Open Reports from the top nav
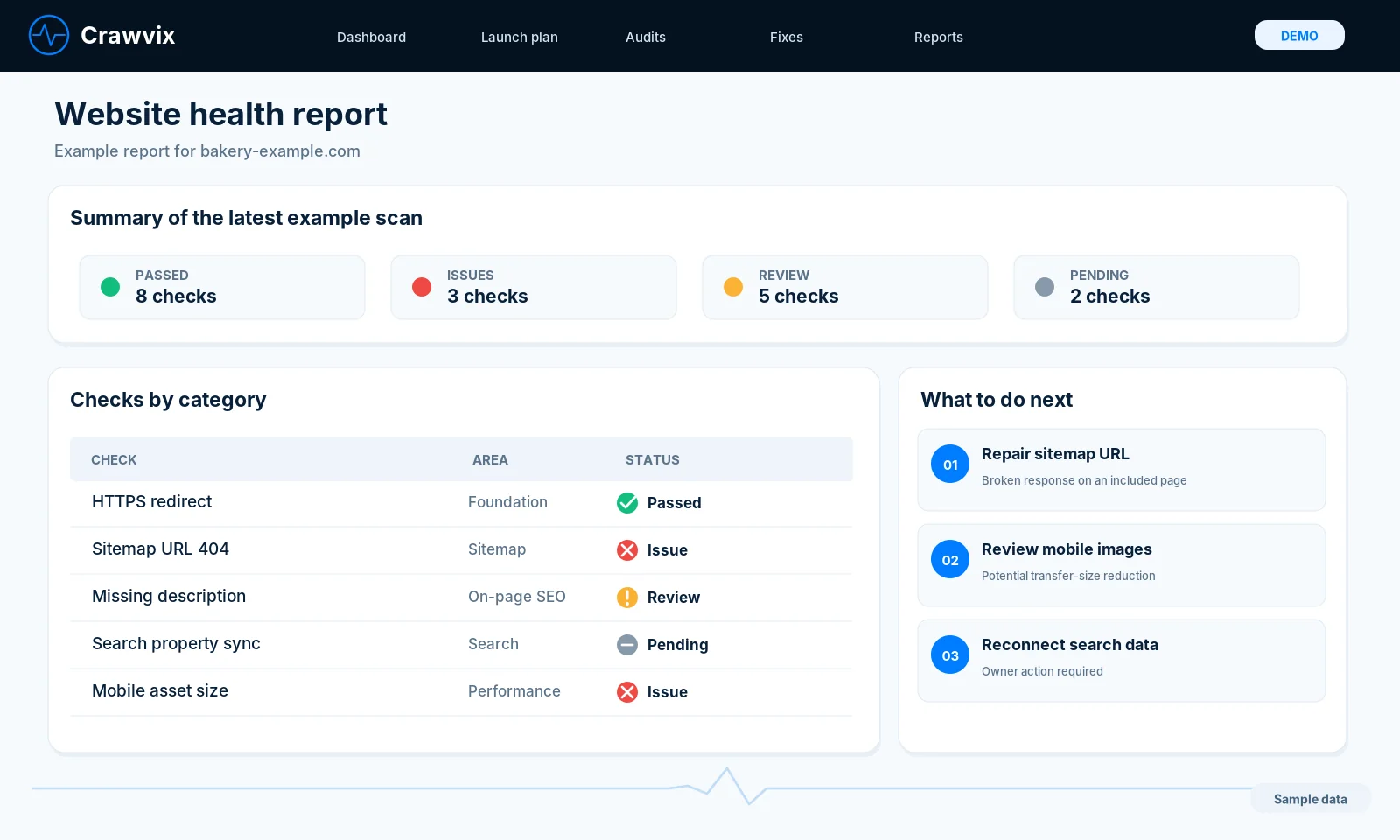 point(939,37)
